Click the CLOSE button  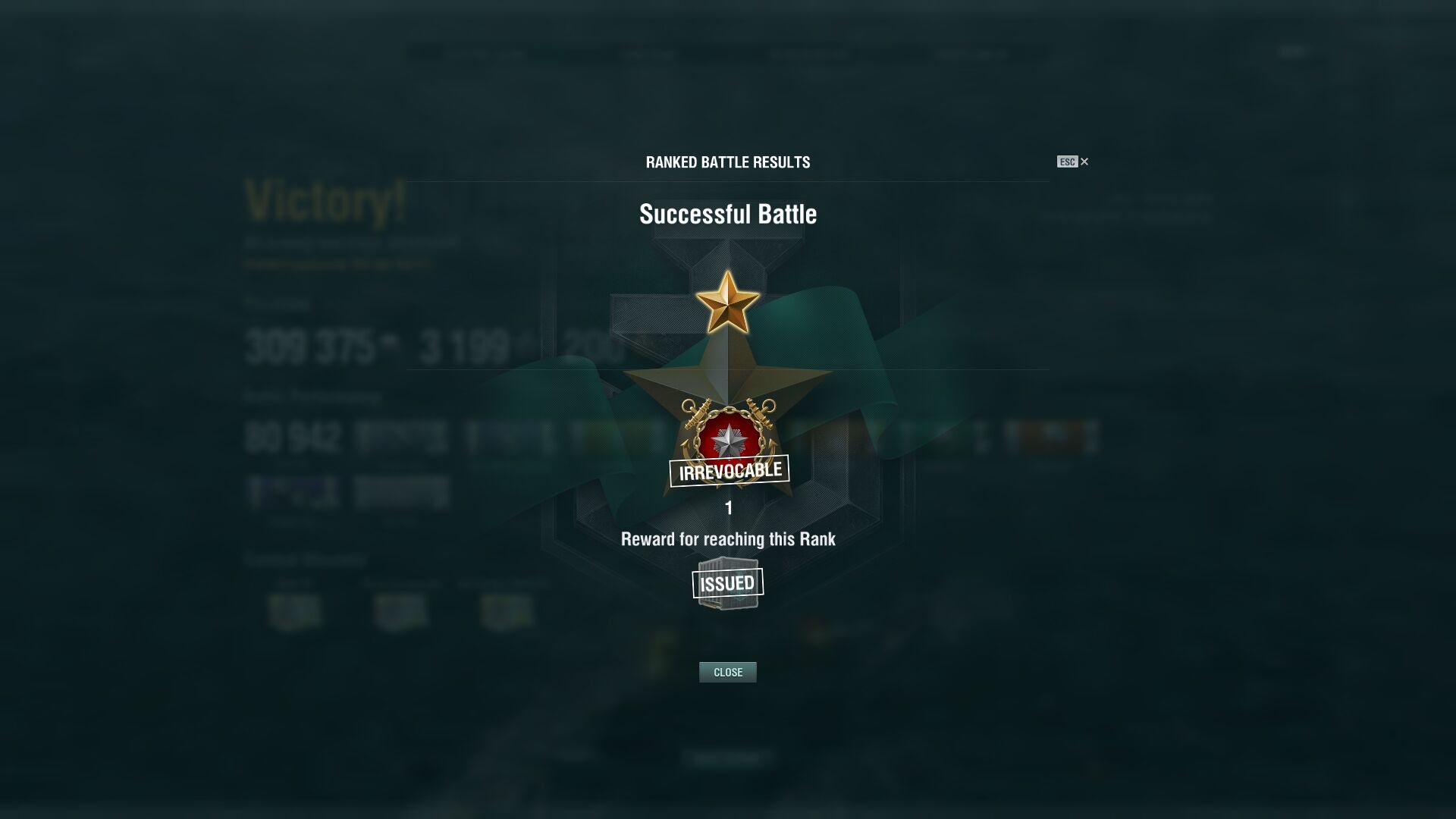point(727,672)
